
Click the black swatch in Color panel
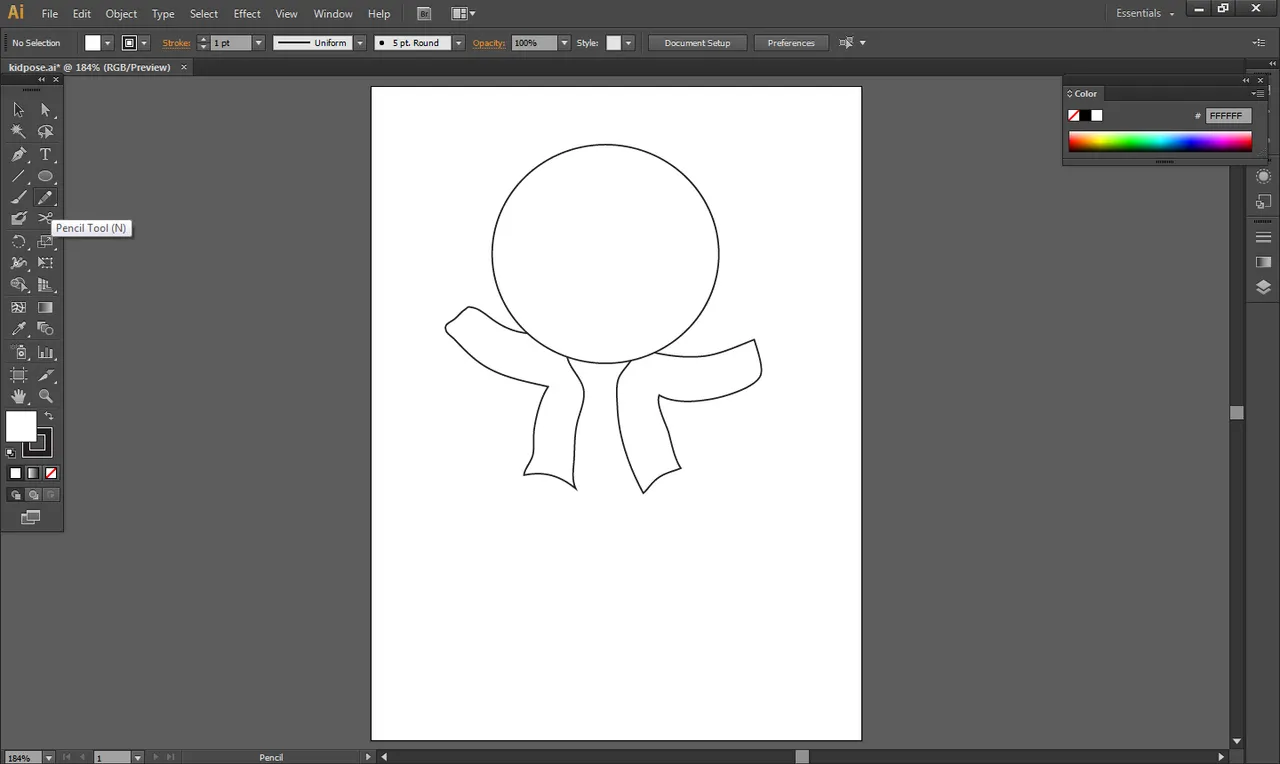point(1085,116)
